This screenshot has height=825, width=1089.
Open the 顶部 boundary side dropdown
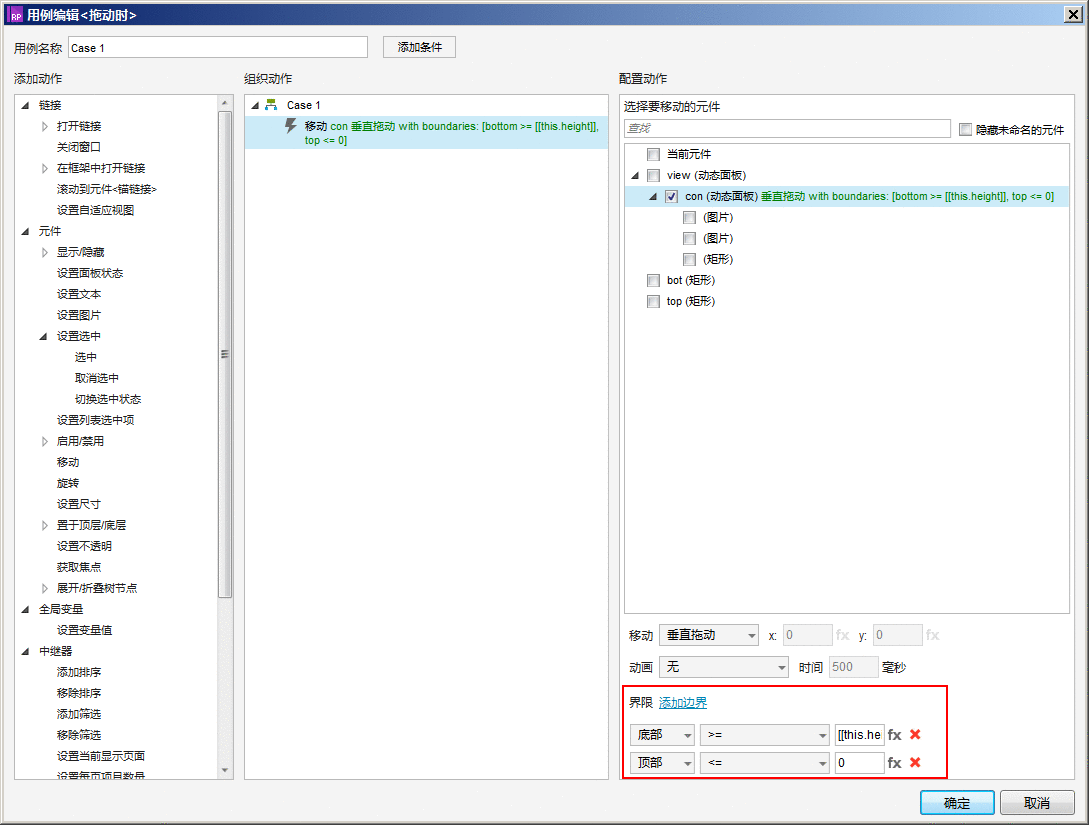pyautogui.click(x=662, y=762)
